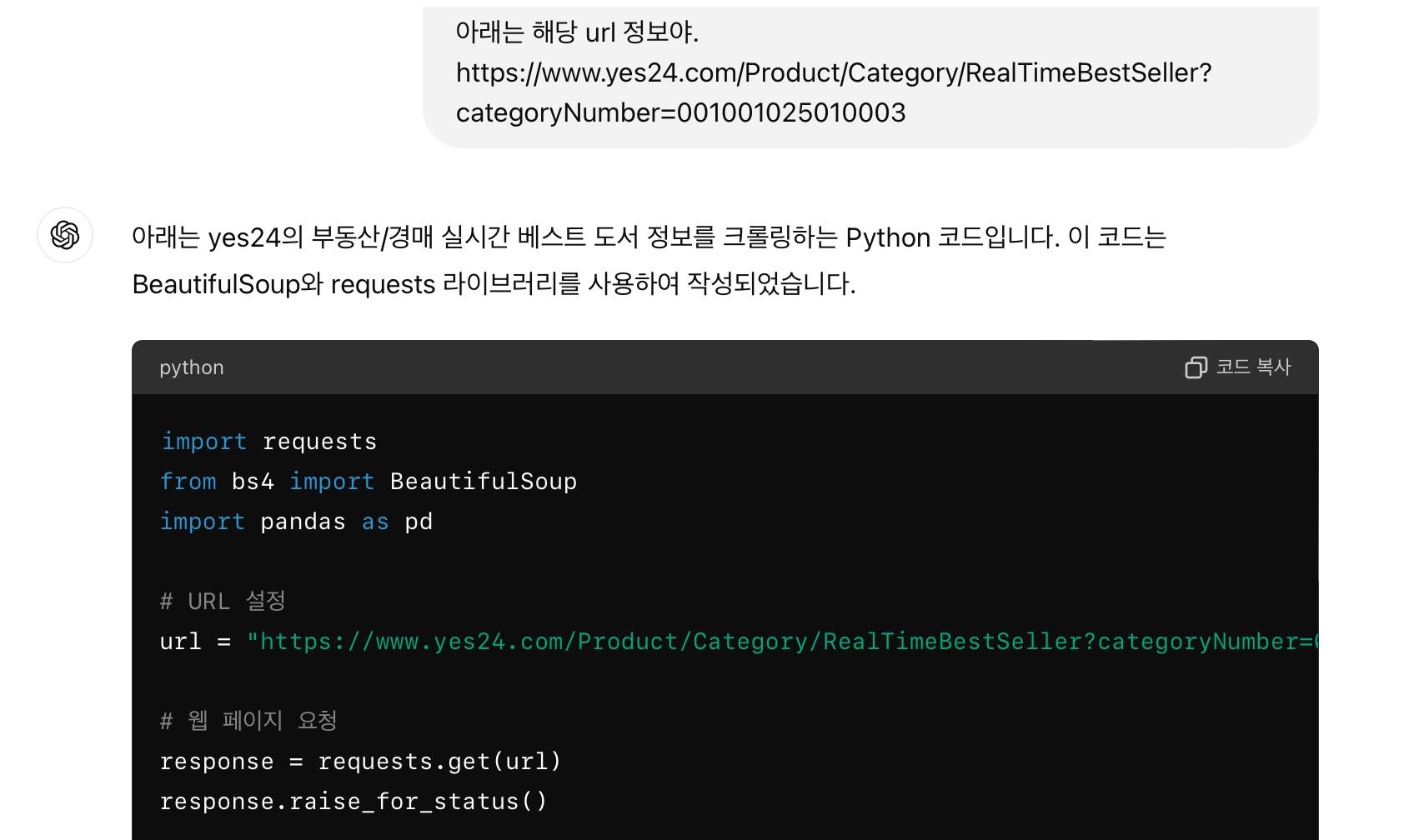Click the '# URL 설정' comment
Viewport: 1419px width, 840px height.
click(223, 602)
